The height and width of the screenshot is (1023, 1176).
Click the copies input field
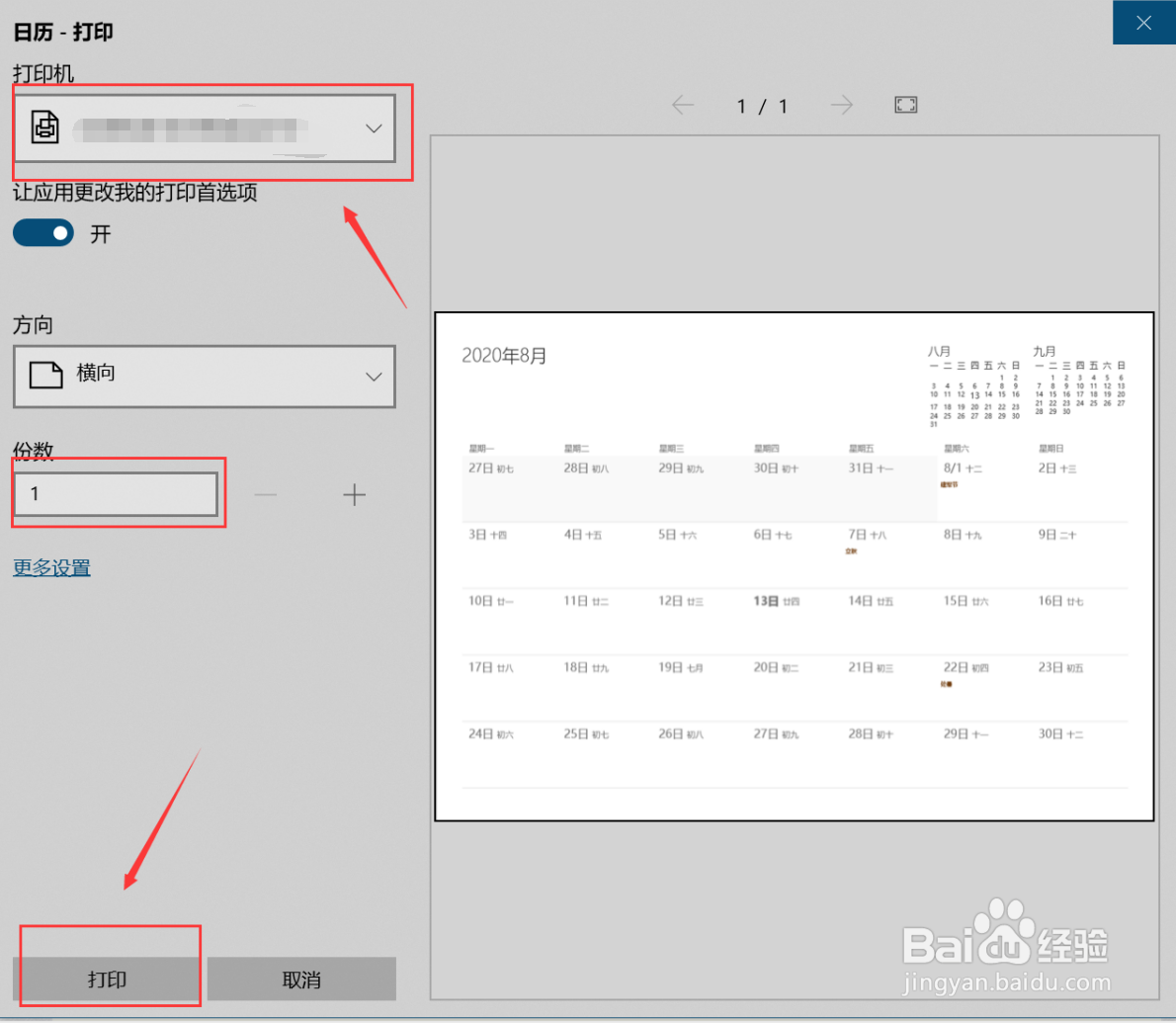coord(117,493)
